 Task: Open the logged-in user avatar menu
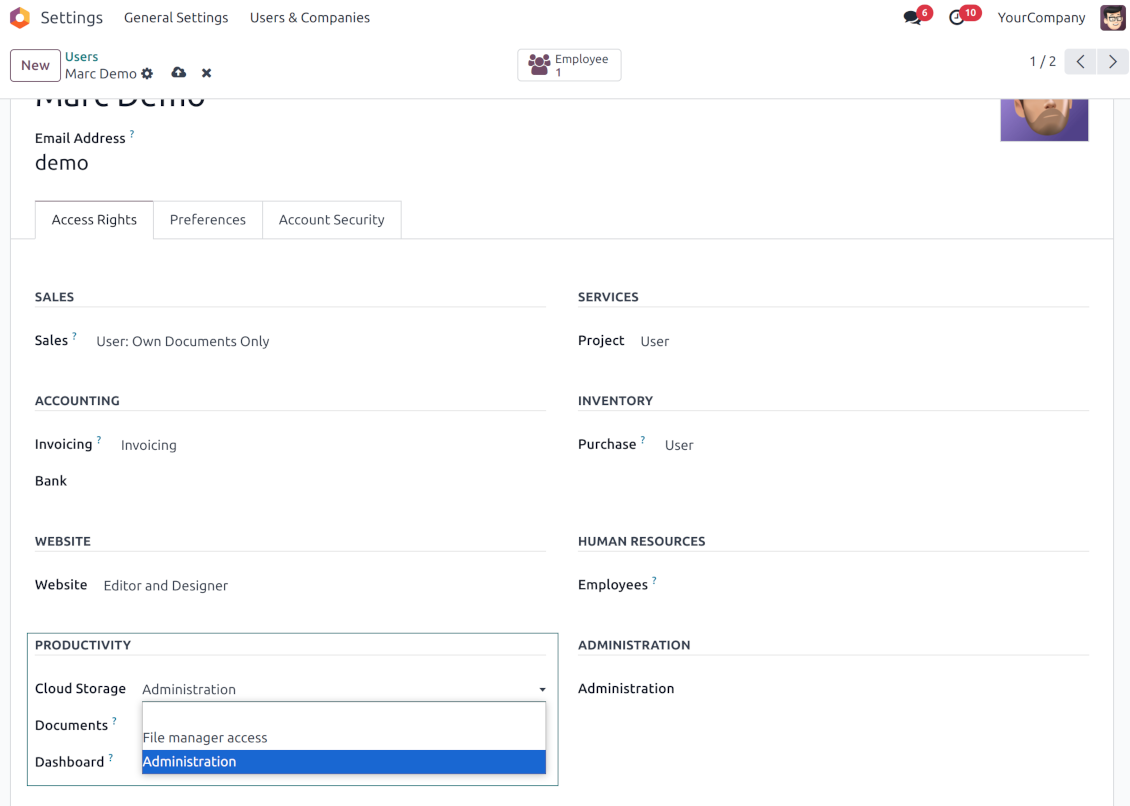click(x=1112, y=18)
